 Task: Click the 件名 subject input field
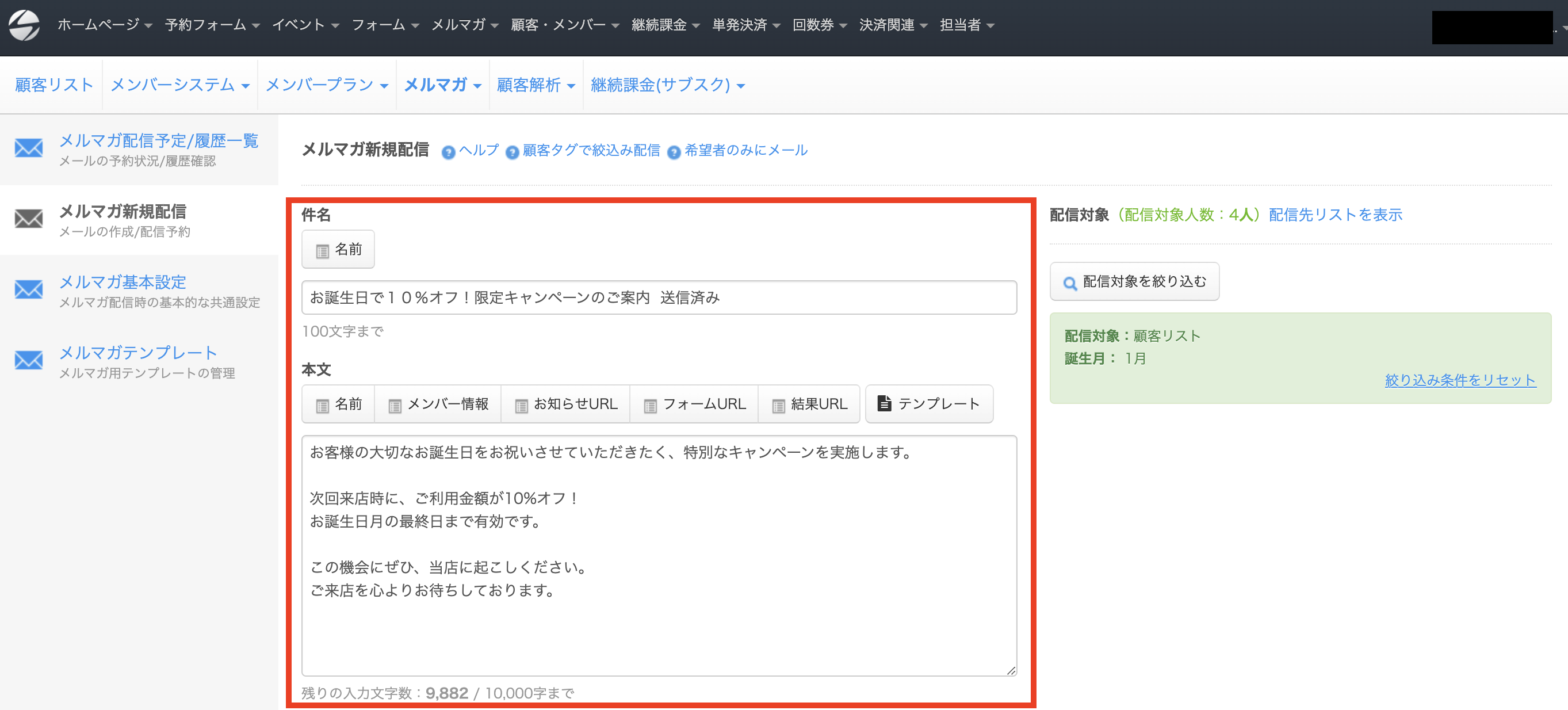coord(659,298)
